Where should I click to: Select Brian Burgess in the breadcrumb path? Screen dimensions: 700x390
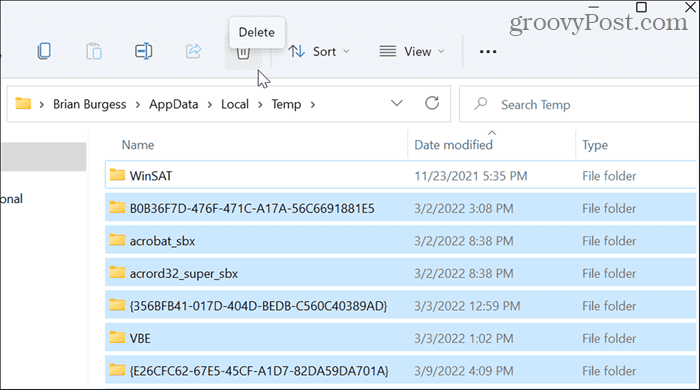point(89,104)
